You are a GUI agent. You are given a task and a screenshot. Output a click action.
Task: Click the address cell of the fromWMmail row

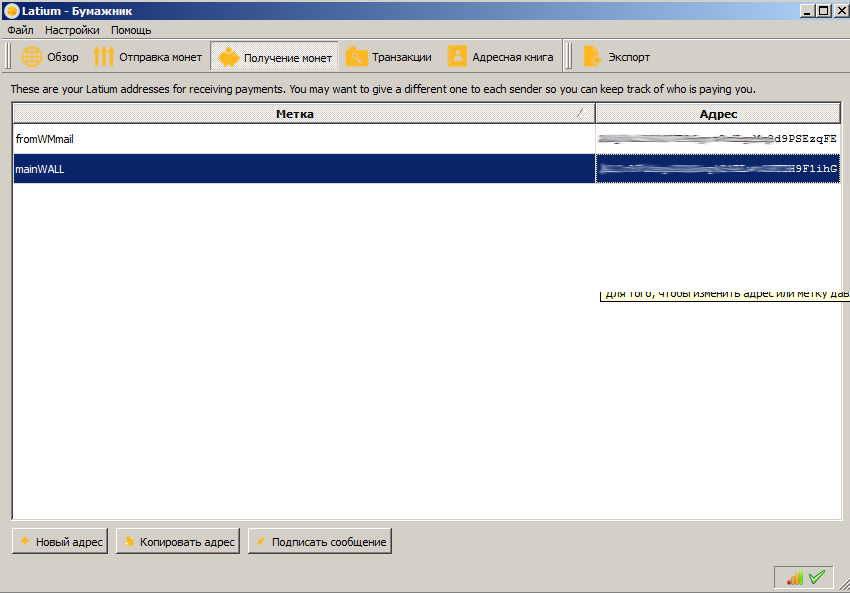point(717,140)
